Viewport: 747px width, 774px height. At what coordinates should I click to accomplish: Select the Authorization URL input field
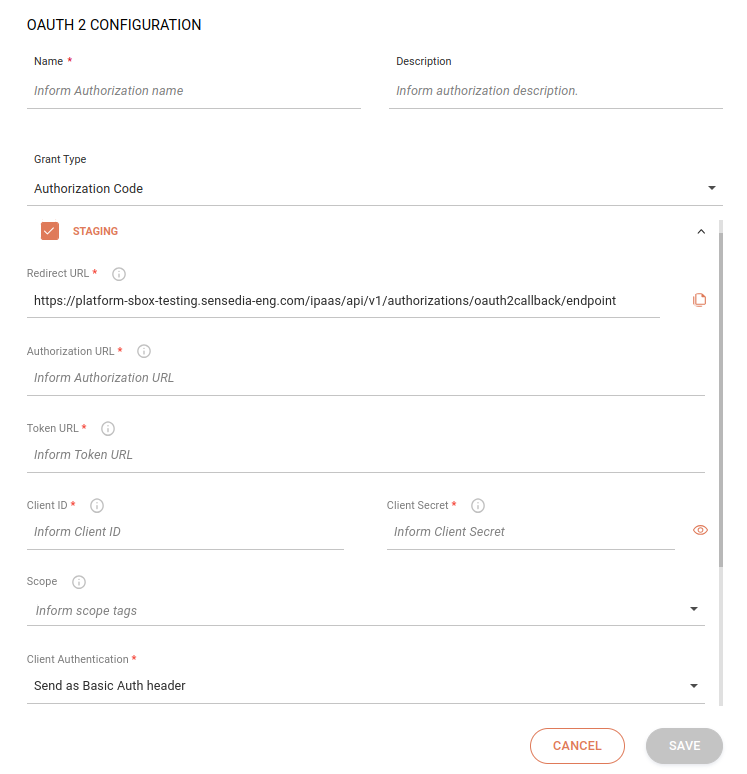point(365,378)
